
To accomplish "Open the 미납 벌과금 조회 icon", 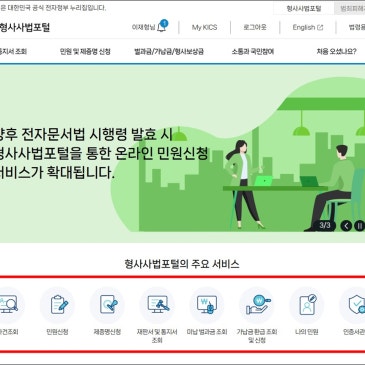I will coord(207,305).
